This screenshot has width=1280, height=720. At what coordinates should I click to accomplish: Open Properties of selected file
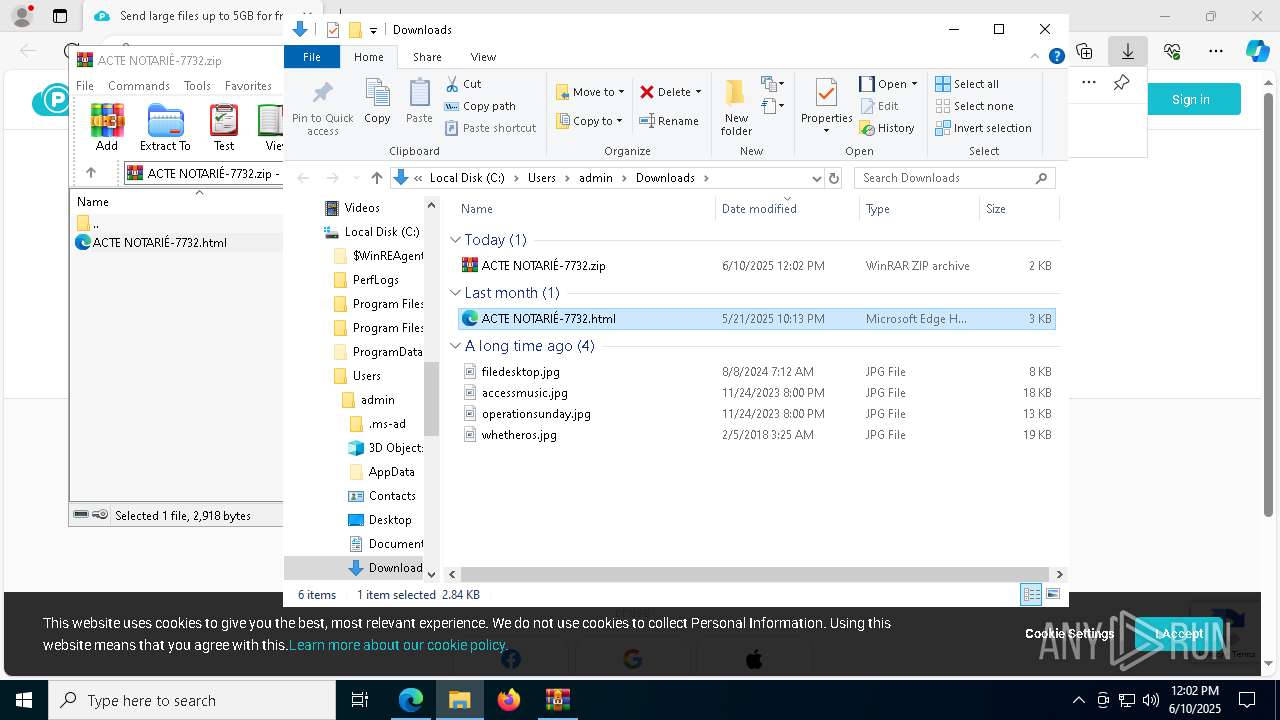point(826,107)
